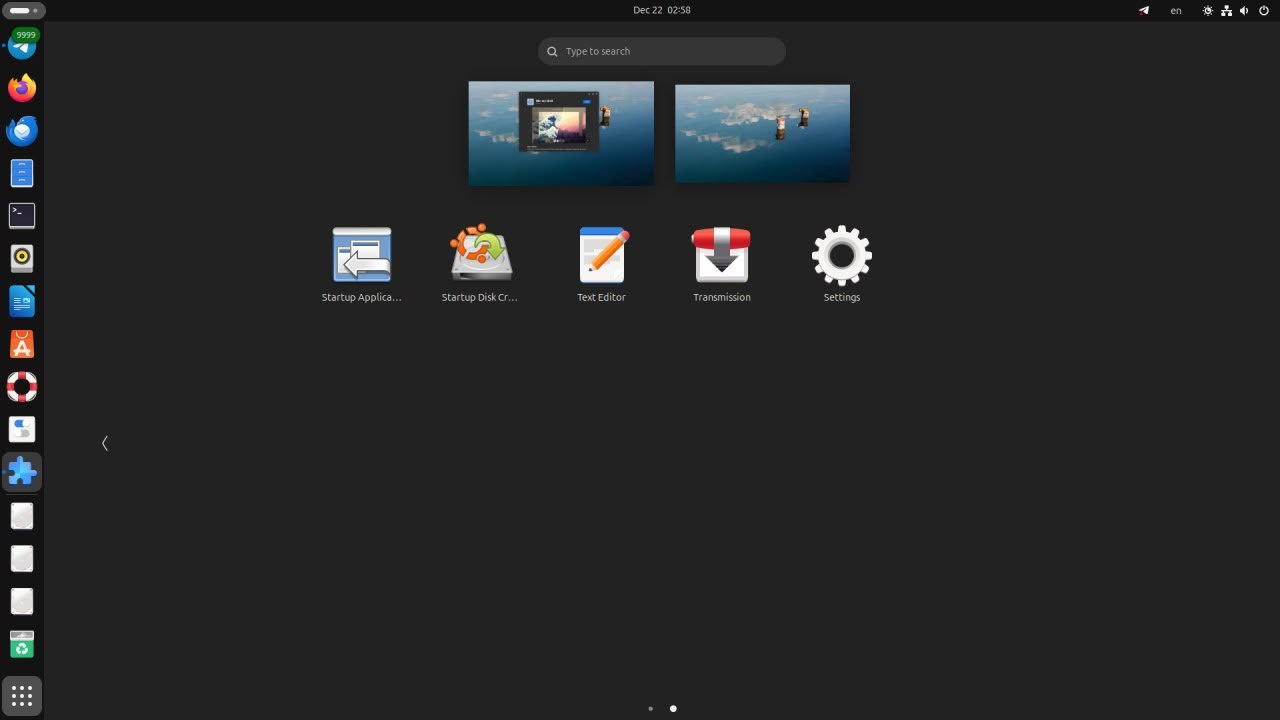Open the Settings gear app
Screen dimensions: 1280x720
tap(842, 264)
